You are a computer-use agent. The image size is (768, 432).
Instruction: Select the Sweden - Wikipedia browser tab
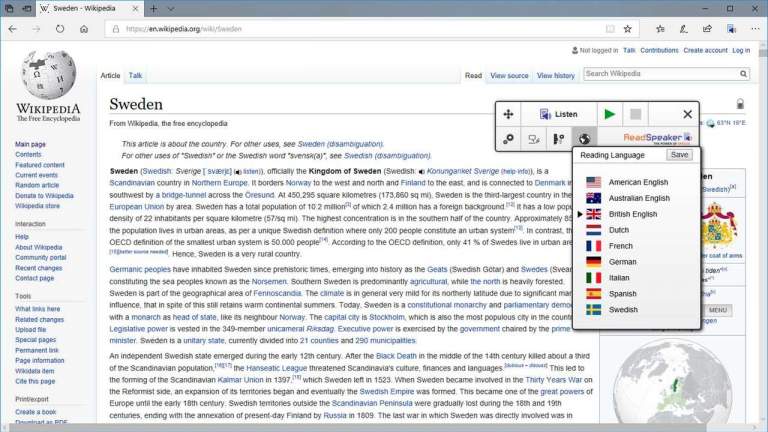(x=90, y=8)
